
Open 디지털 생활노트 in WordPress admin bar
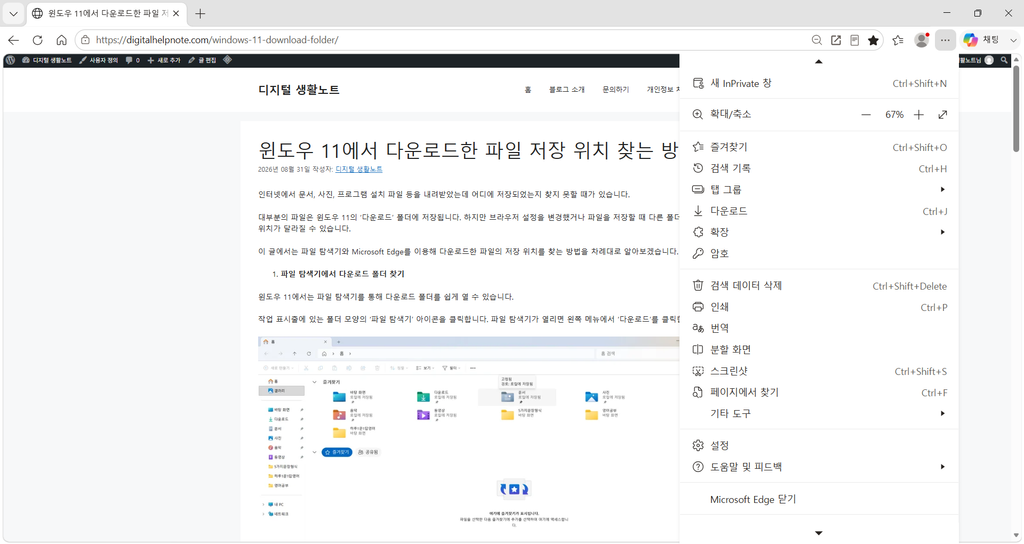click(46, 60)
